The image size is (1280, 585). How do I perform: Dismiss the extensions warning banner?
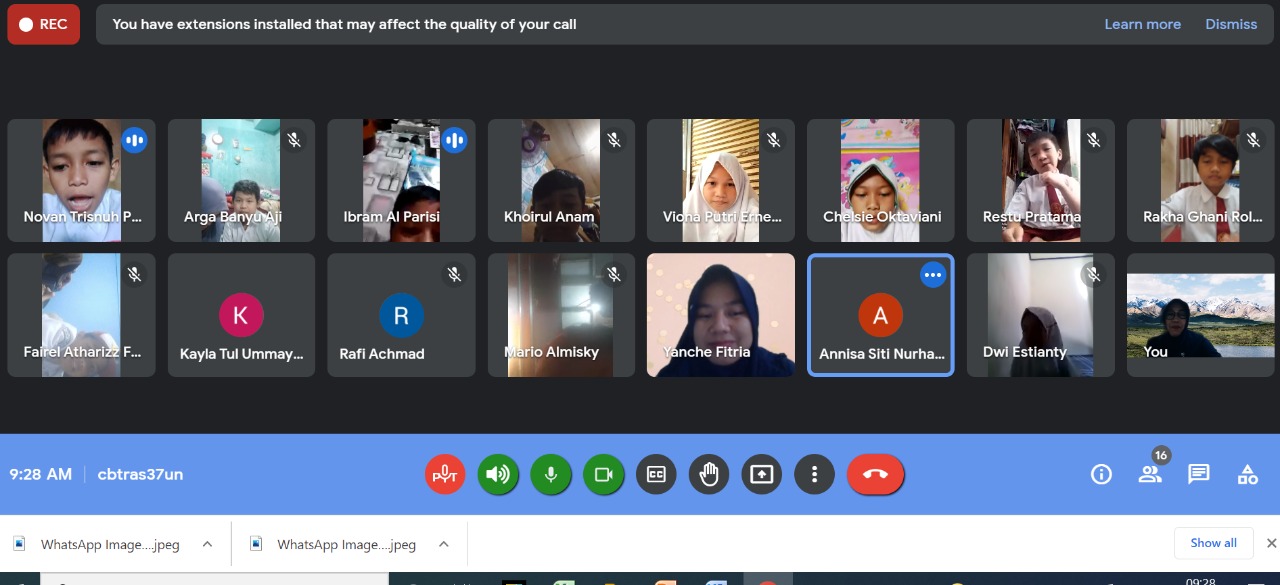click(1231, 24)
